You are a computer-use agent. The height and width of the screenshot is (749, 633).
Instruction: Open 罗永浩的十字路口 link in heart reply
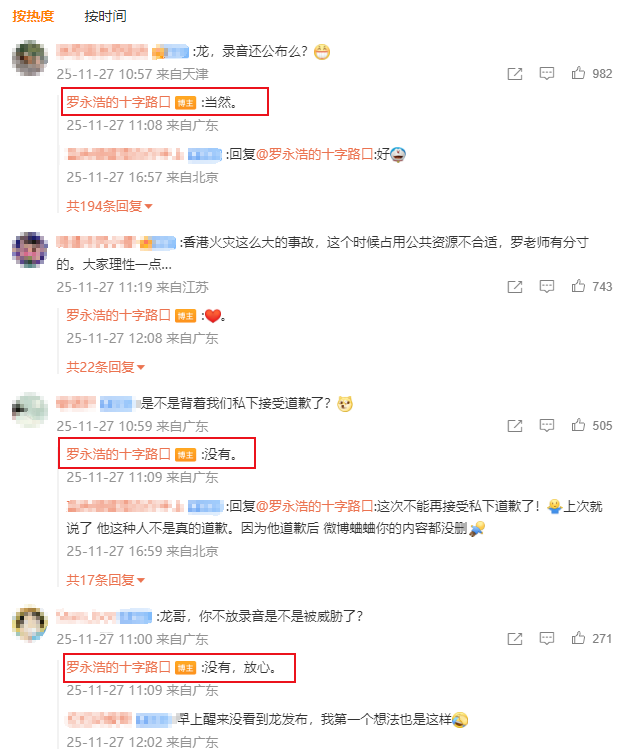tap(118, 315)
